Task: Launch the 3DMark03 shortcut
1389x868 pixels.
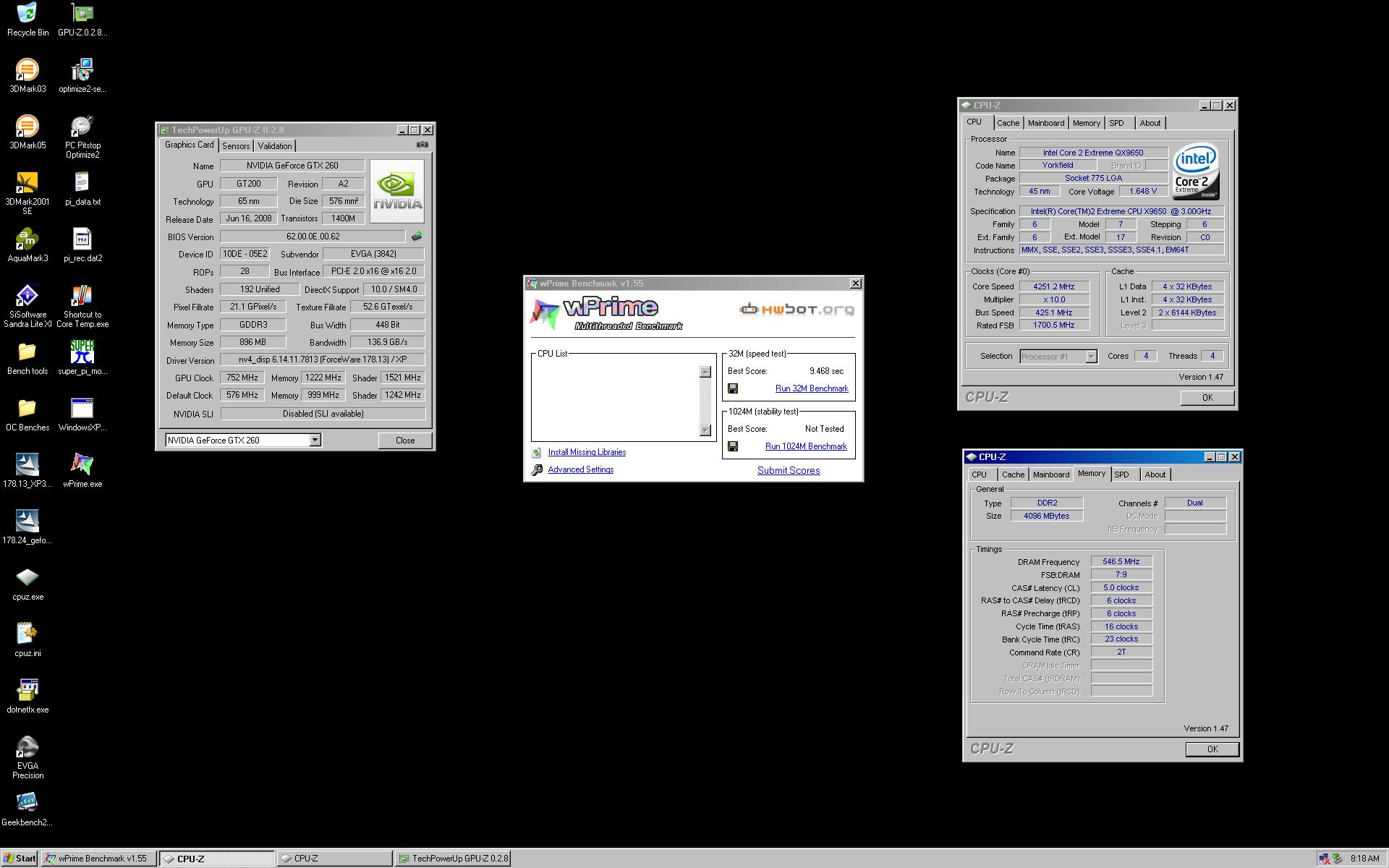Action: (x=27, y=76)
